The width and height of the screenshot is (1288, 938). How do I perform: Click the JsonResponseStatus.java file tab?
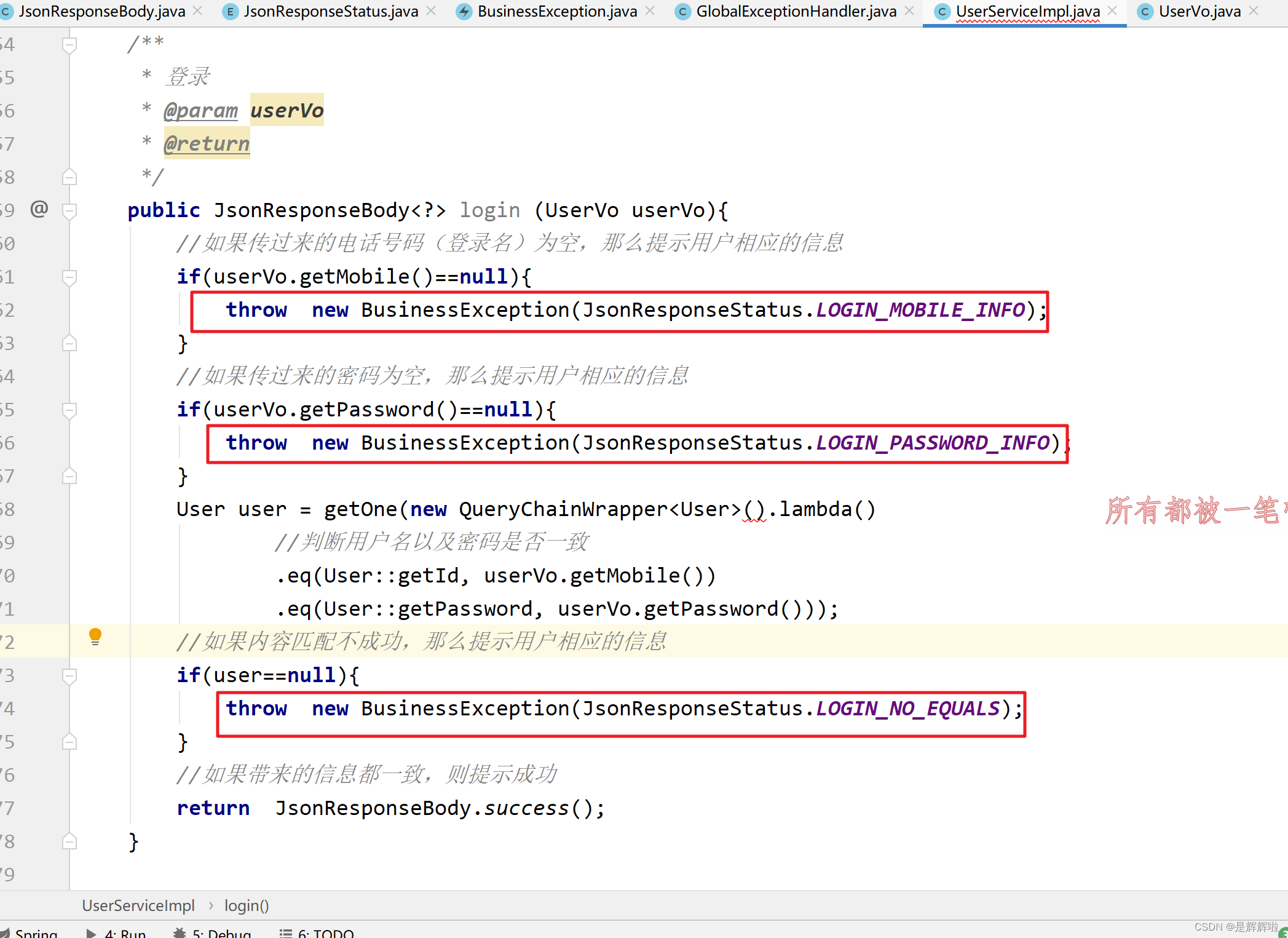pos(321,10)
